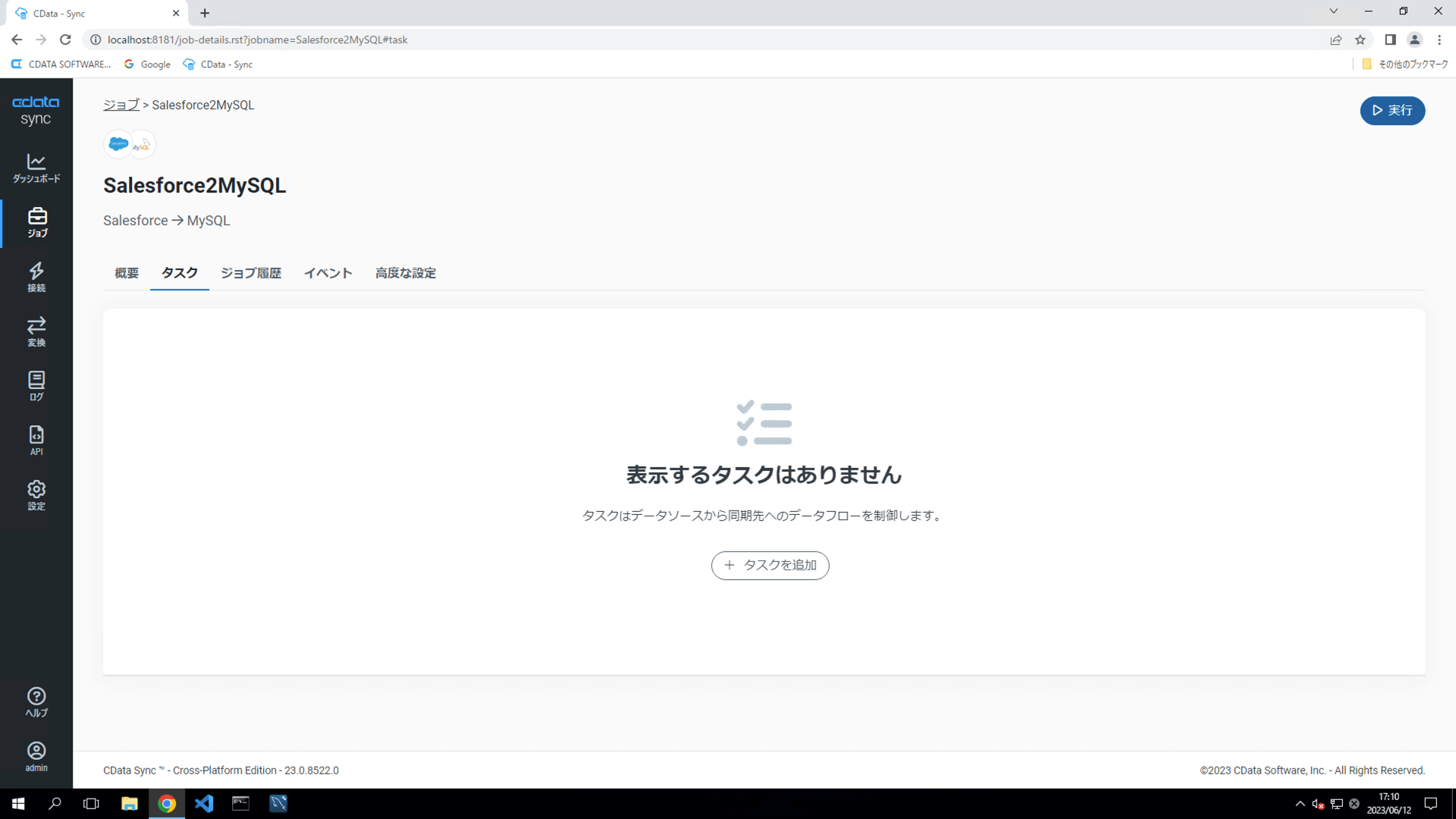Image resolution: width=1456 pixels, height=819 pixels.
Task: Open the イベント tab
Action: coord(328,273)
